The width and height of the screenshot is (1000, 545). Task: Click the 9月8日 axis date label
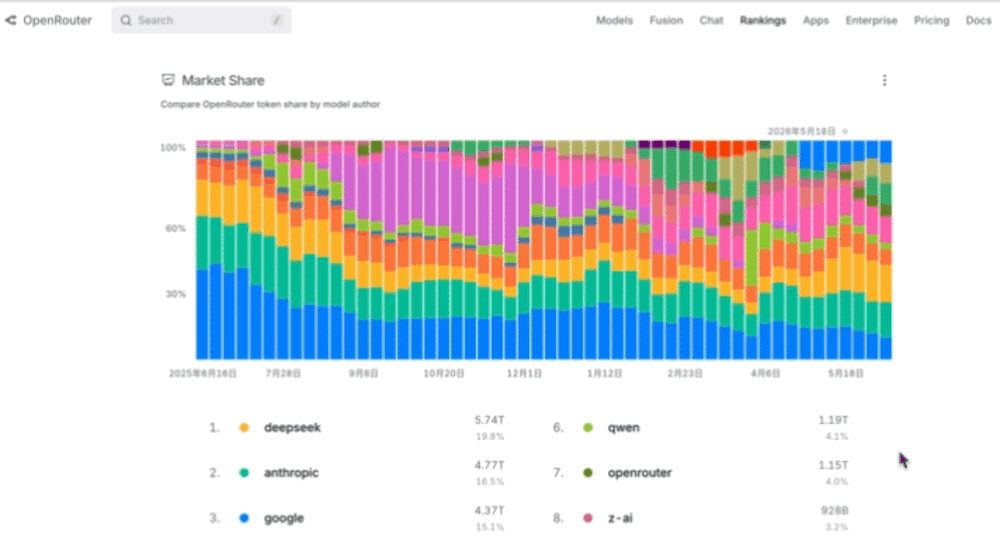tap(364, 374)
